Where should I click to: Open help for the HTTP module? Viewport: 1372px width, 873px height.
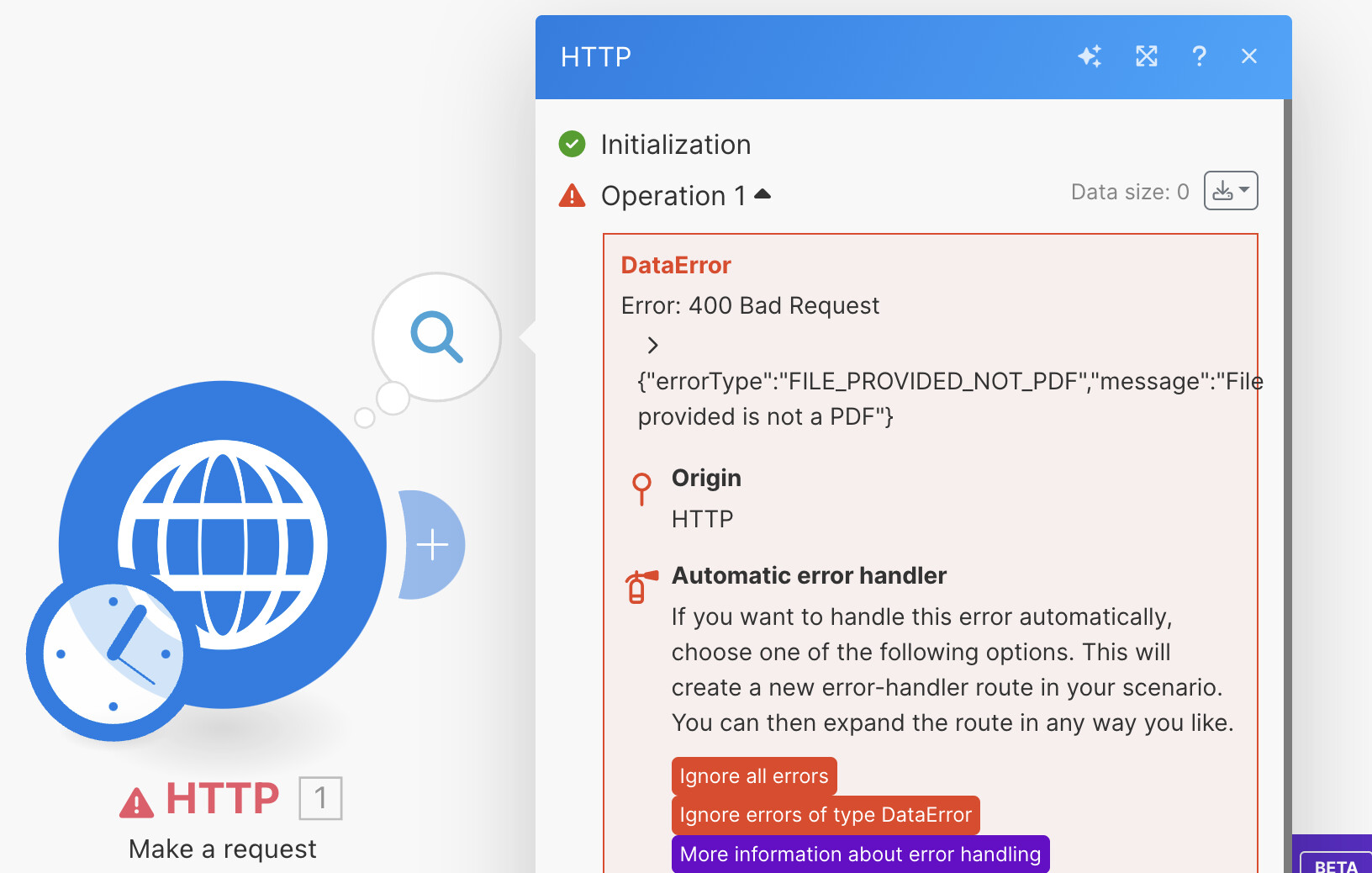coord(1199,56)
